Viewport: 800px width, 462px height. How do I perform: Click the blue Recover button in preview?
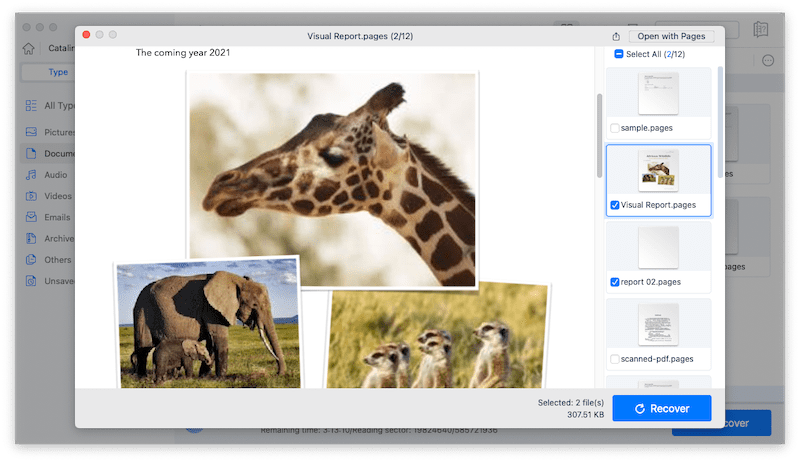[x=662, y=408]
